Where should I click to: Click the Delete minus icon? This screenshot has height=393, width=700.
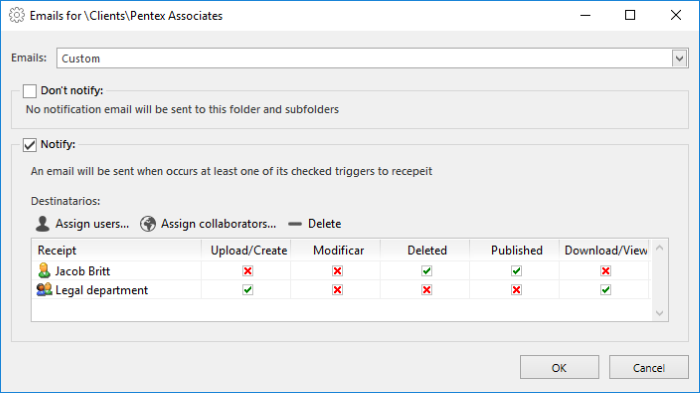pos(295,224)
